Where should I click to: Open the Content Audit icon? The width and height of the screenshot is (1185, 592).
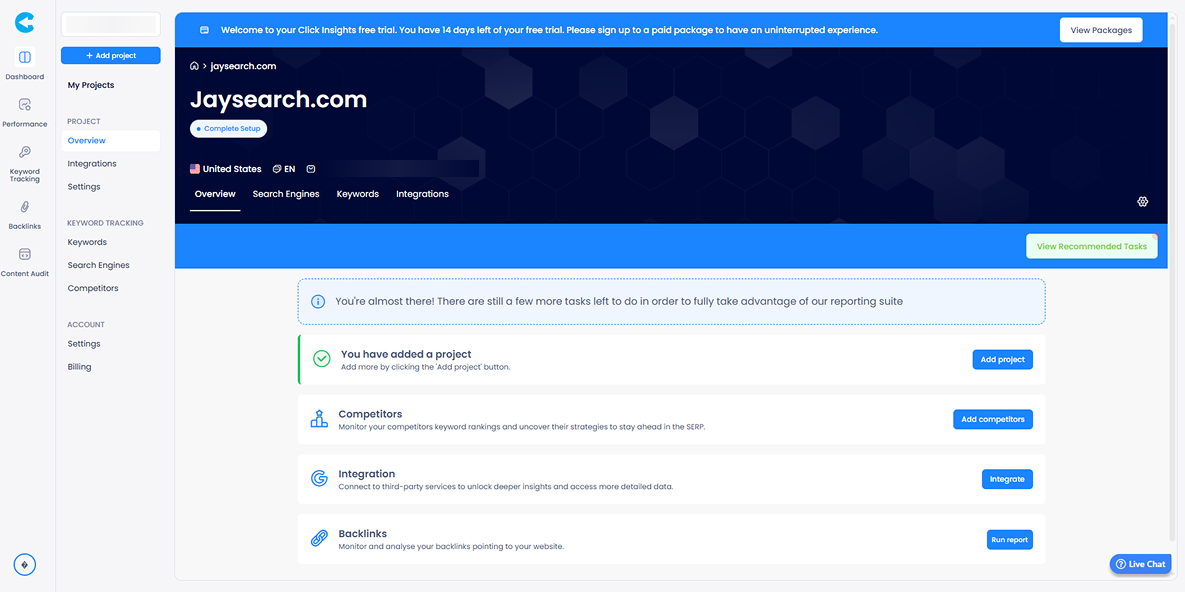click(24, 254)
